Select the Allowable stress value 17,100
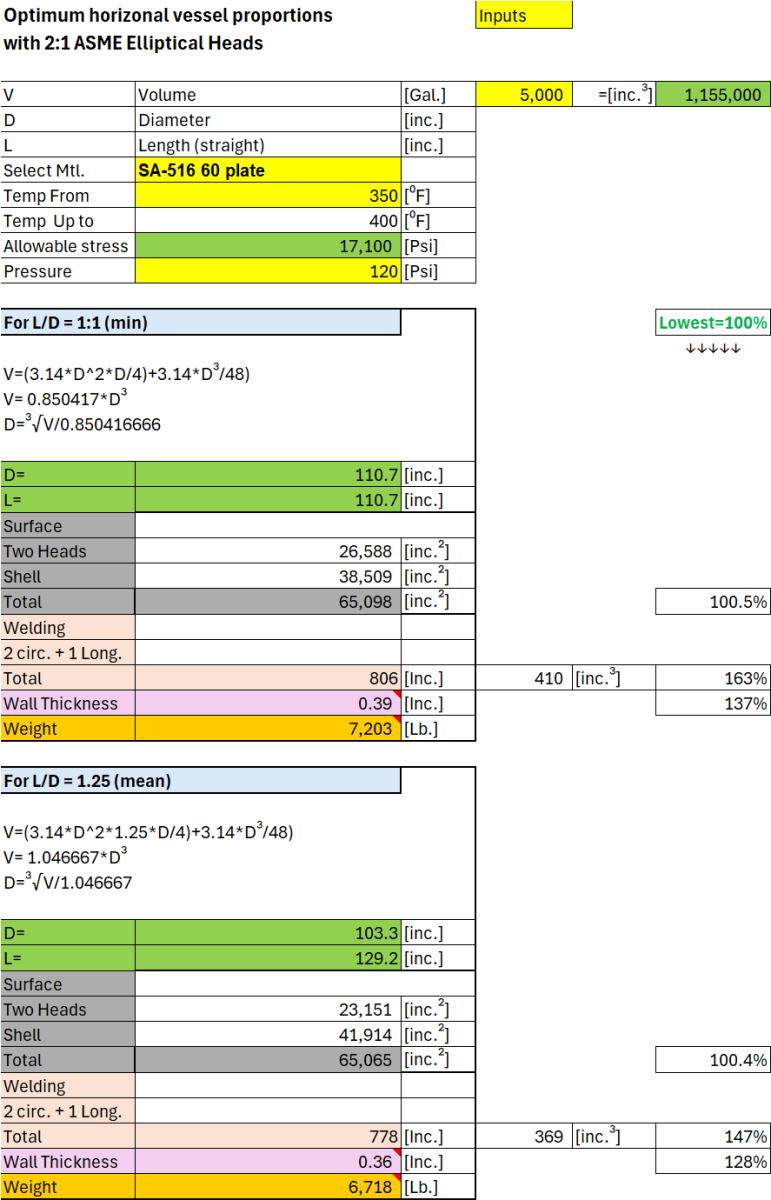The image size is (771, 1200). click(x=267, y=246)
